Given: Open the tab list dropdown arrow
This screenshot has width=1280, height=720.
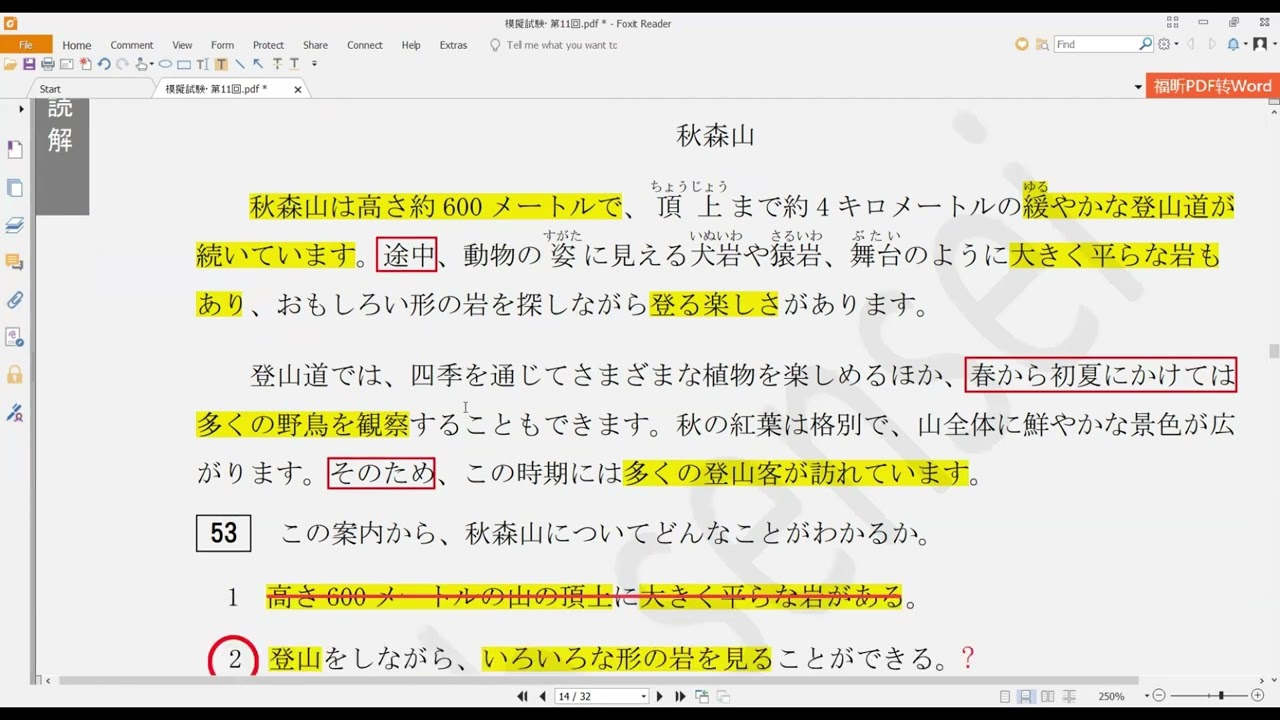Looking at the screenshot, I should pos(1138,87).
